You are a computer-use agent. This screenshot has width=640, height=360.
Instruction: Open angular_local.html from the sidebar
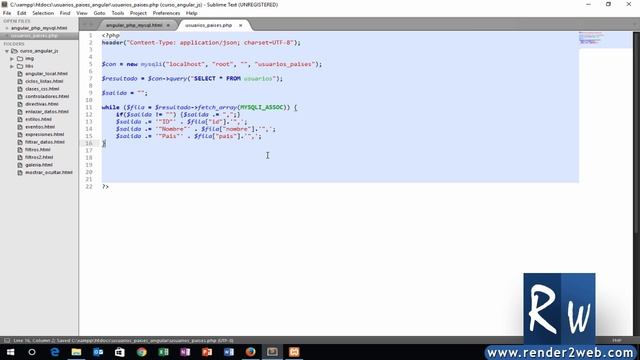[x=46, y=74]
